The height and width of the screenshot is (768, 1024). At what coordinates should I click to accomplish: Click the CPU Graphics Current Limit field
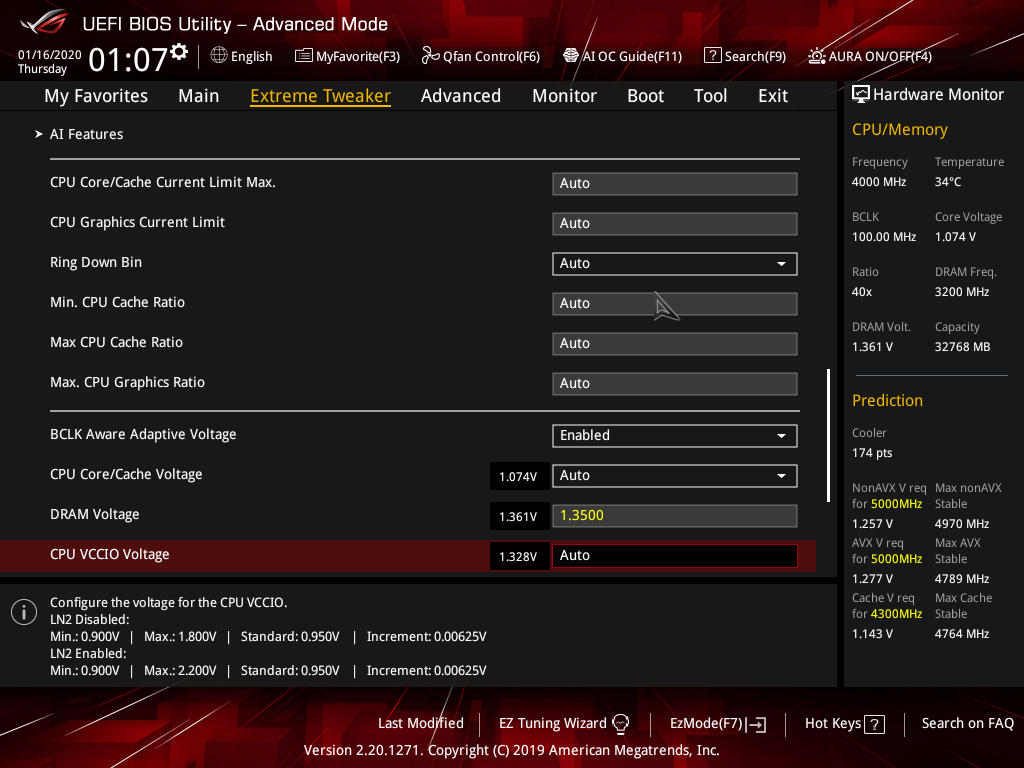(675, 223)
